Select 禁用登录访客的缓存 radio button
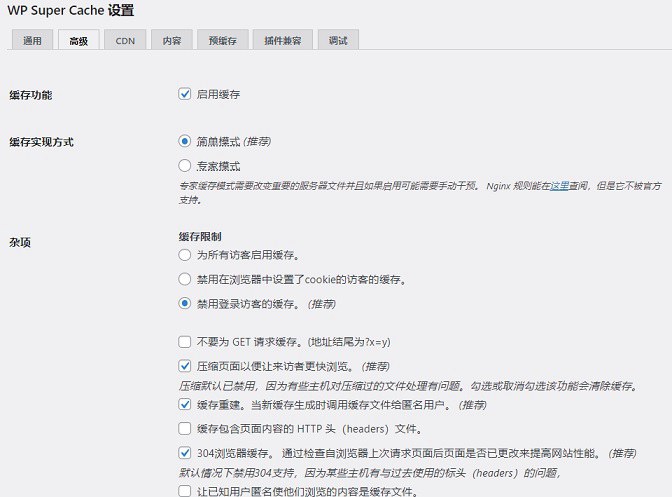This screenshot has width=672, height=497. click(184, 303)
